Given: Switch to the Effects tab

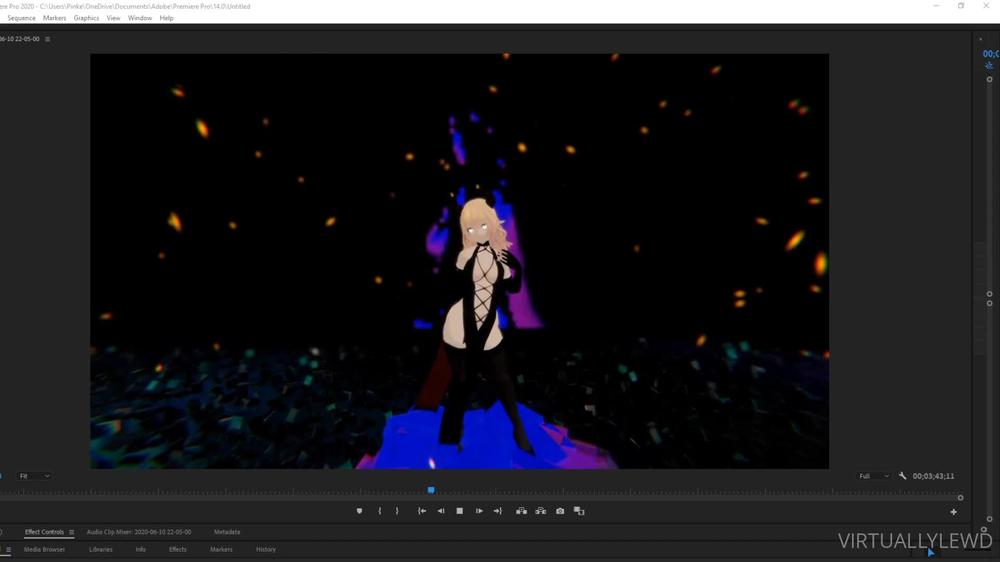Looking at the screenshot, I should 177,549.
